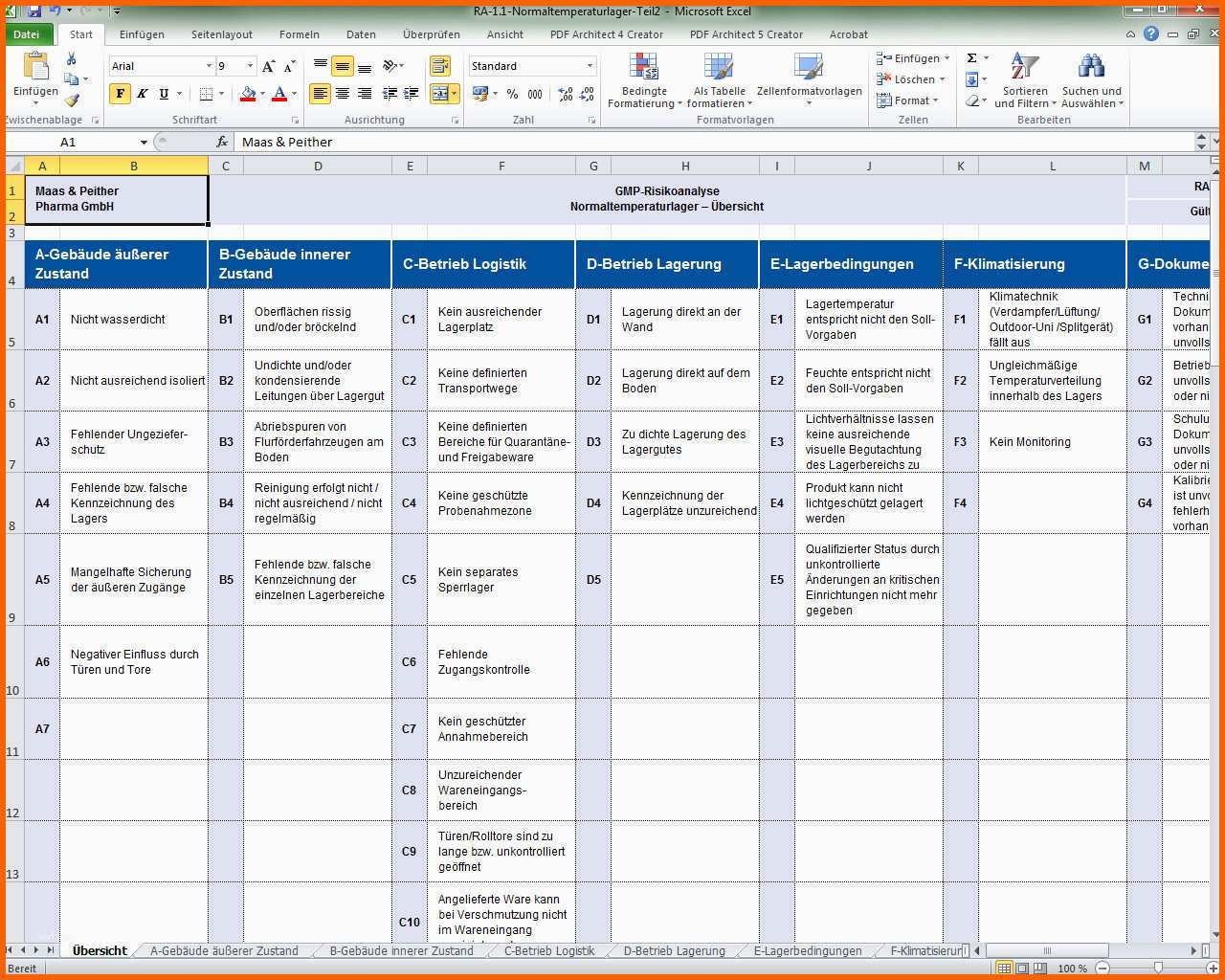Click the Datei file button
1225x980 pixels.
(x=27, y=34)
